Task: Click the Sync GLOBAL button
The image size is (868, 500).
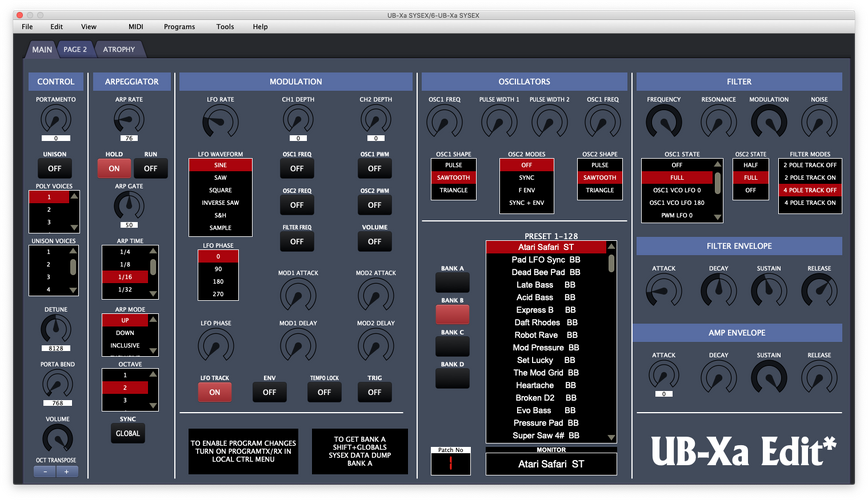Action: (128, 434)
